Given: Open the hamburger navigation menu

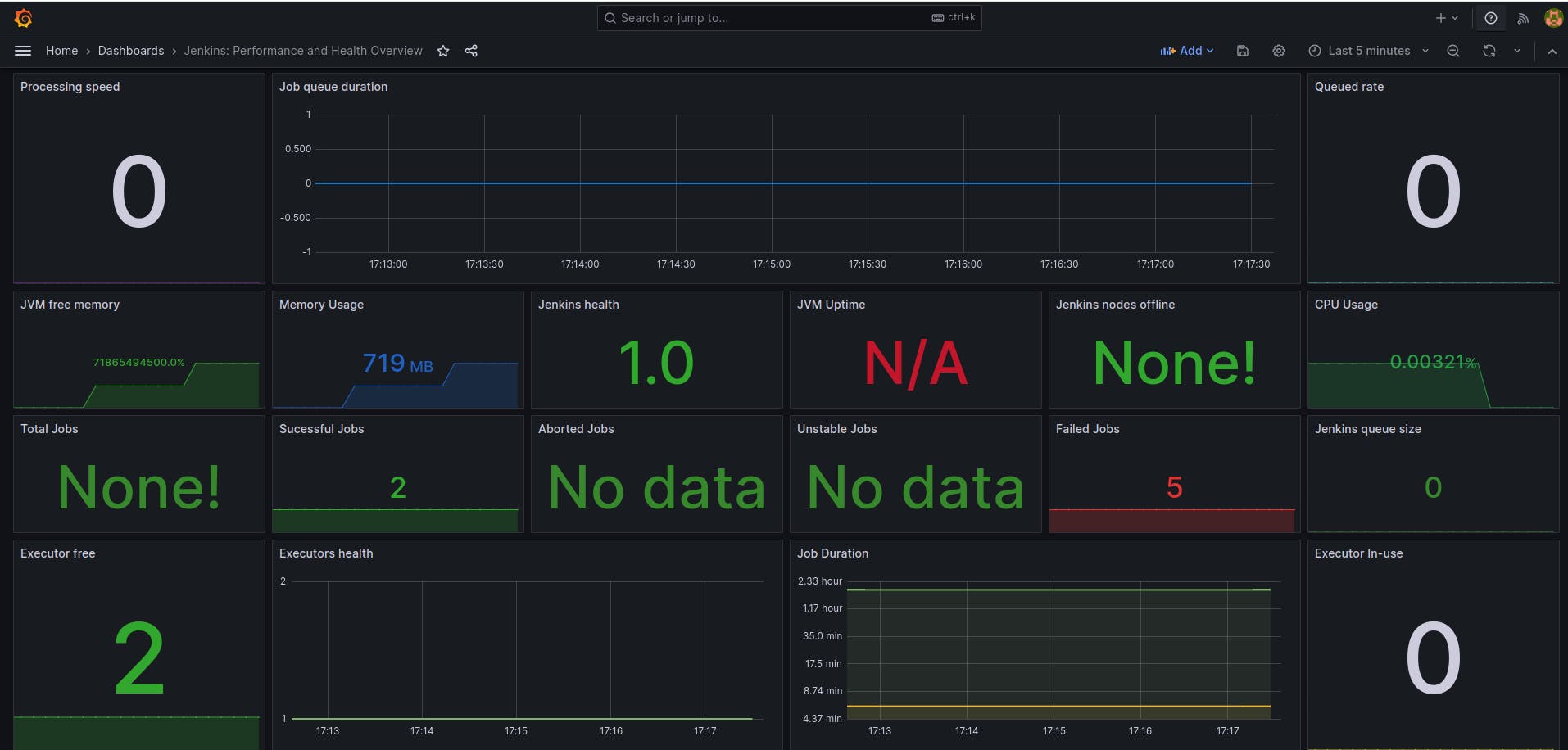Looking at the screenshot, I should [23, 51].
